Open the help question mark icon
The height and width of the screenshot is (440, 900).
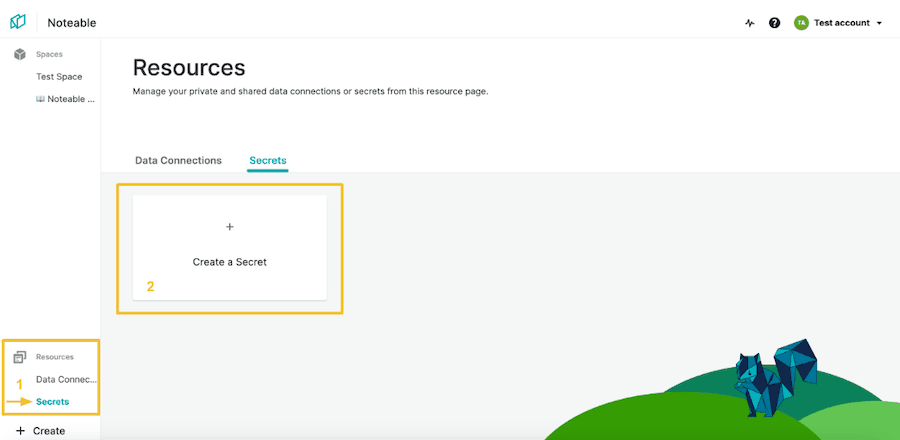click(774, 23)
